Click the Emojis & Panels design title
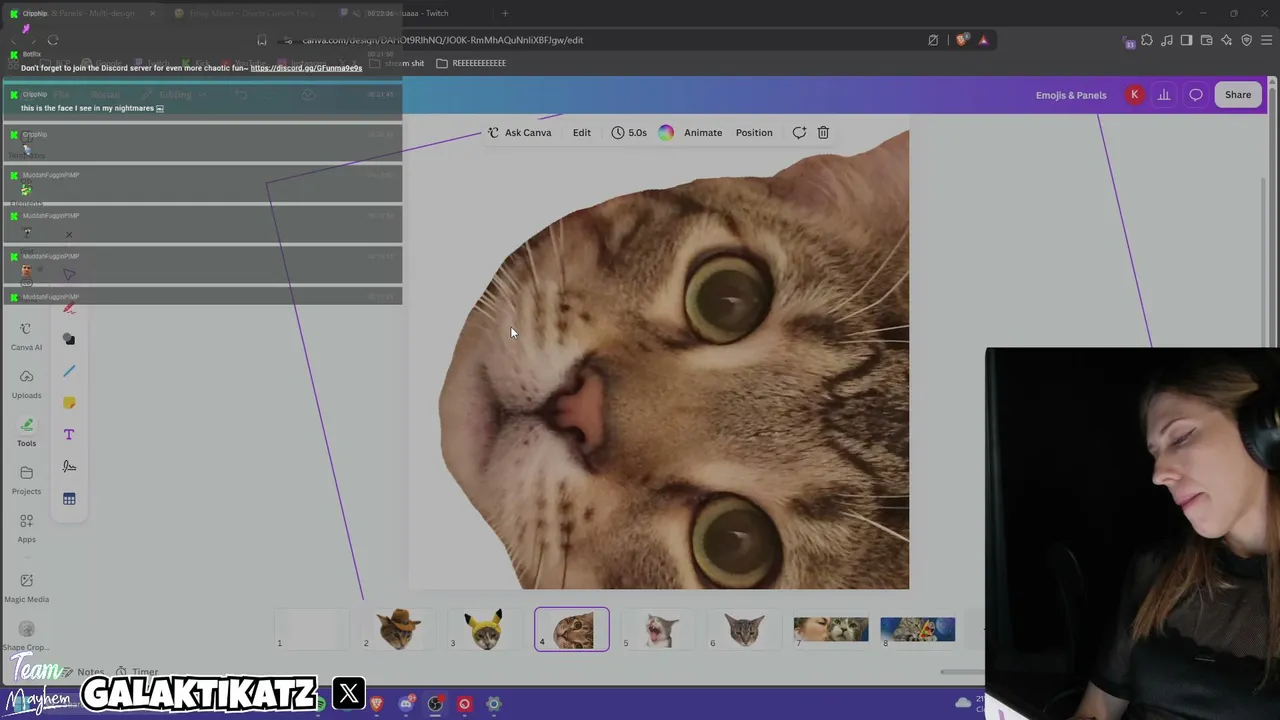 coord(1071,95)
